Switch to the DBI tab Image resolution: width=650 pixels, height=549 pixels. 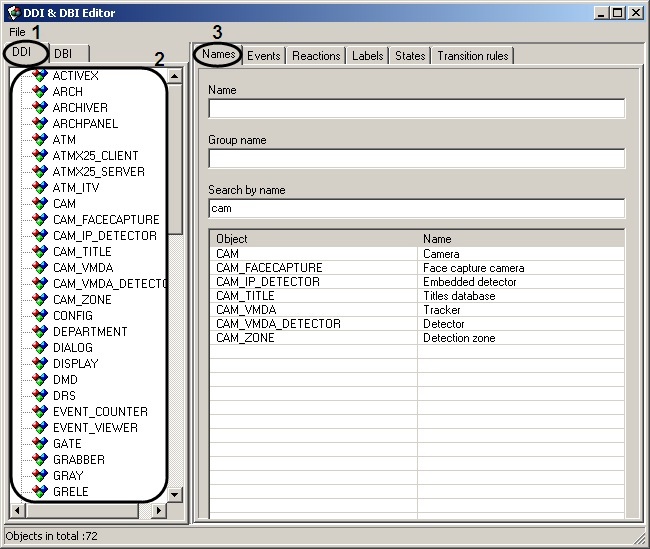click(x=63, y=54)
